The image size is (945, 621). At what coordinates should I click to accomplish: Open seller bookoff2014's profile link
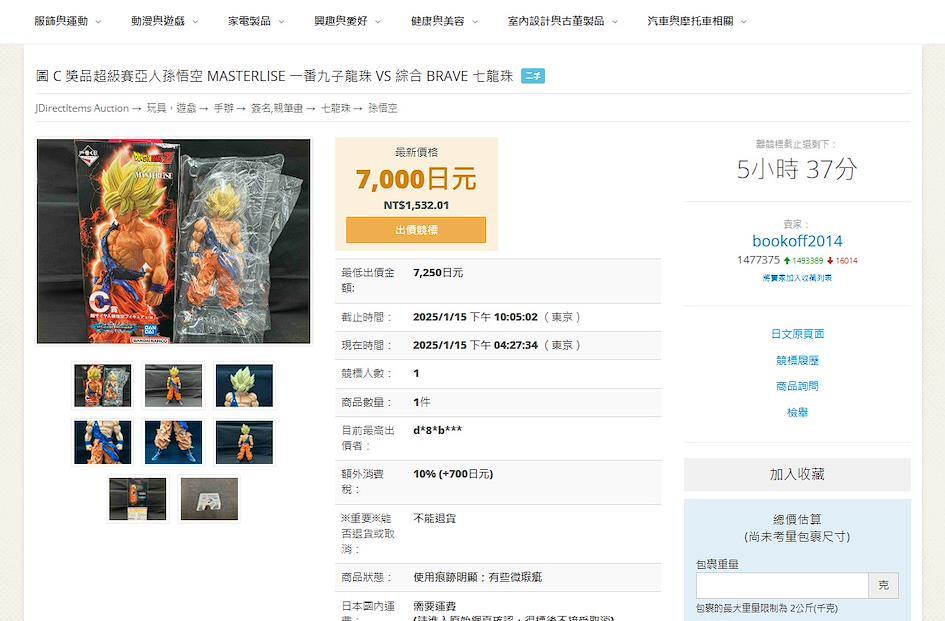point(797,241)
